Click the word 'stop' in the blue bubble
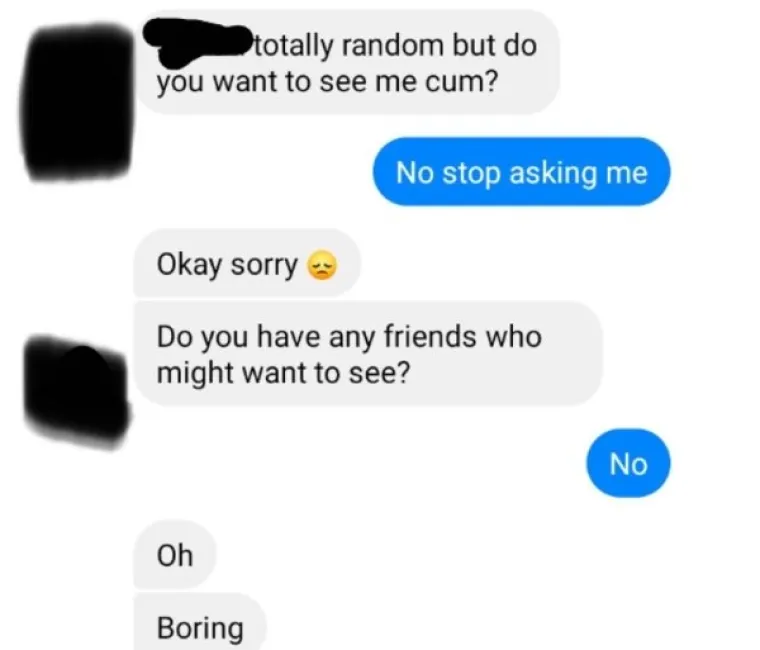This screenshot has width=760, height=650. (471, 174)
